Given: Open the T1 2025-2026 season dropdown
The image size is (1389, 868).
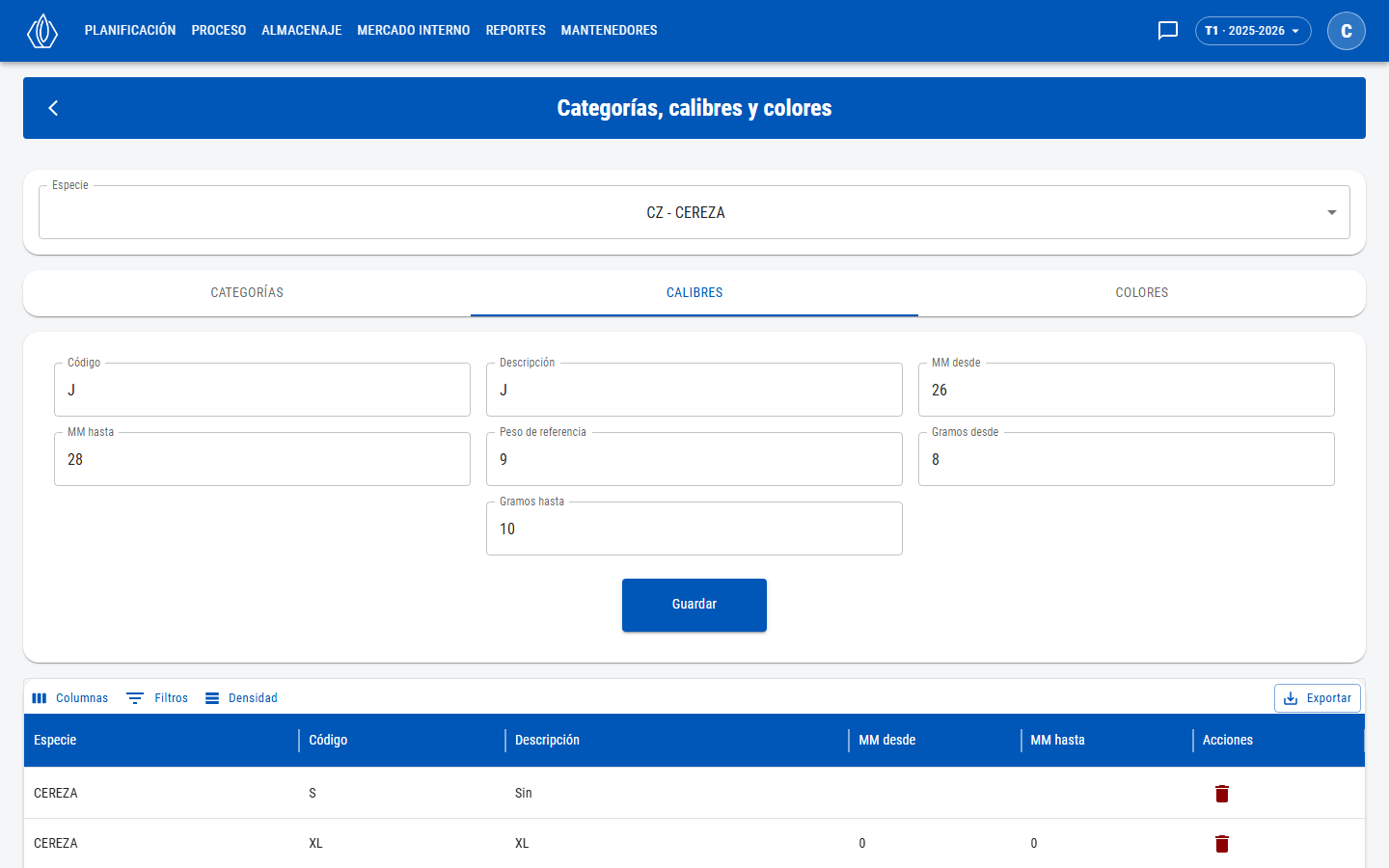Looking at the screenshot, I should pyautogui.click(x=1253, y=31).
